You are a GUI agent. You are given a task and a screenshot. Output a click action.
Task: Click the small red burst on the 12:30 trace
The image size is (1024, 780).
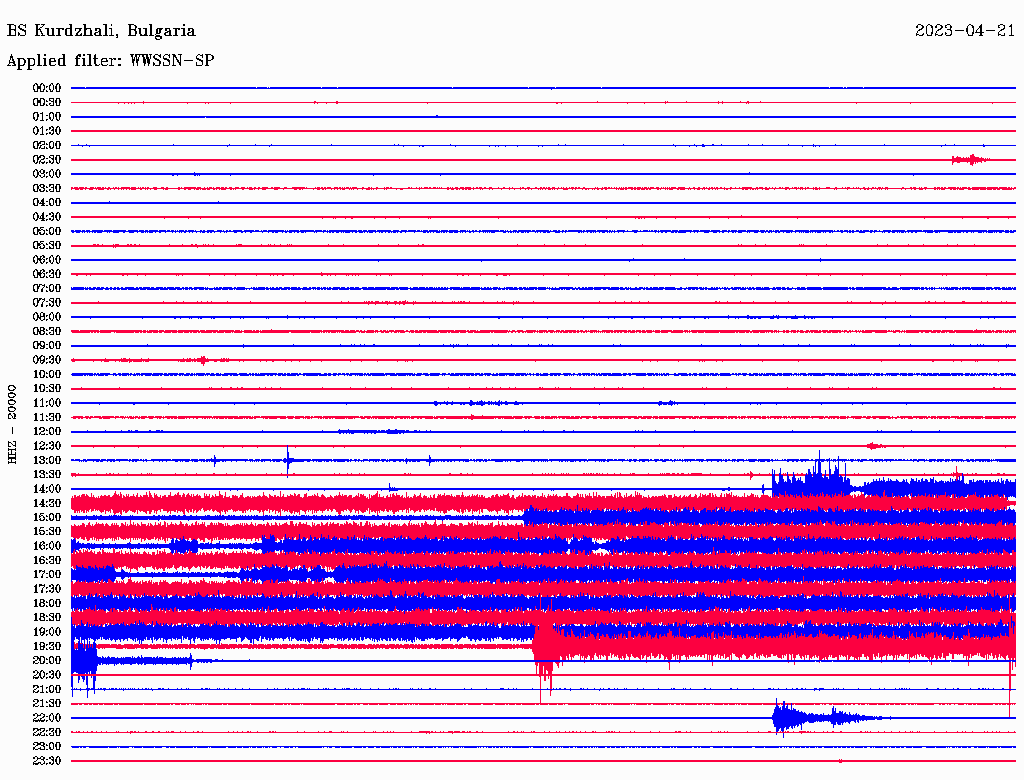click(x=874, y=446)
